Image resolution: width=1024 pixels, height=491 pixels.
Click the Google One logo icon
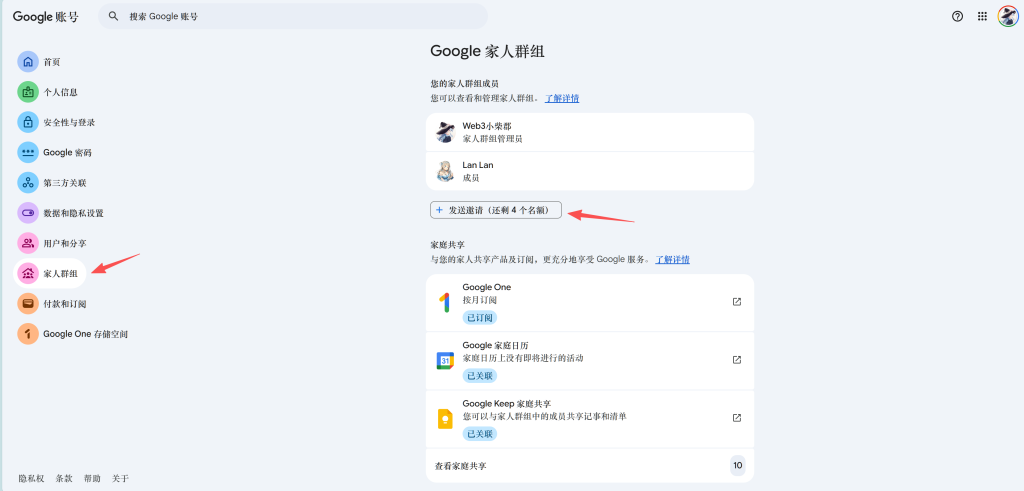[x=445, y=302]
